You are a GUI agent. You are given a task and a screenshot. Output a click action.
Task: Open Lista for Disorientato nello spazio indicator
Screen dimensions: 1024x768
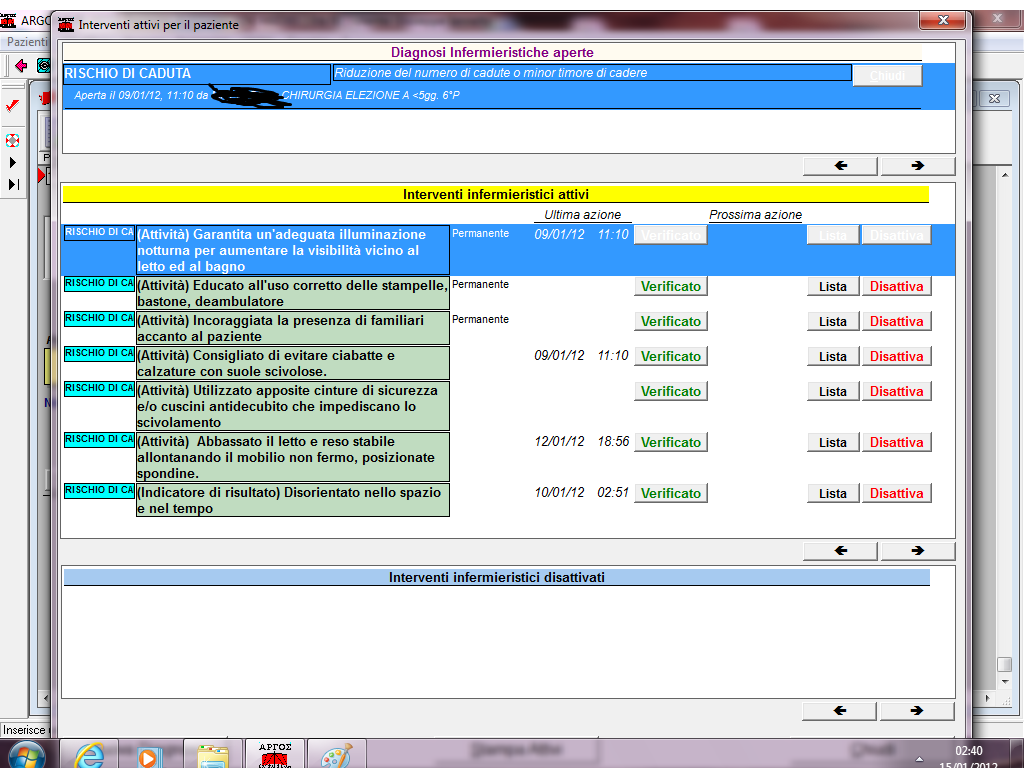(833, 493)
